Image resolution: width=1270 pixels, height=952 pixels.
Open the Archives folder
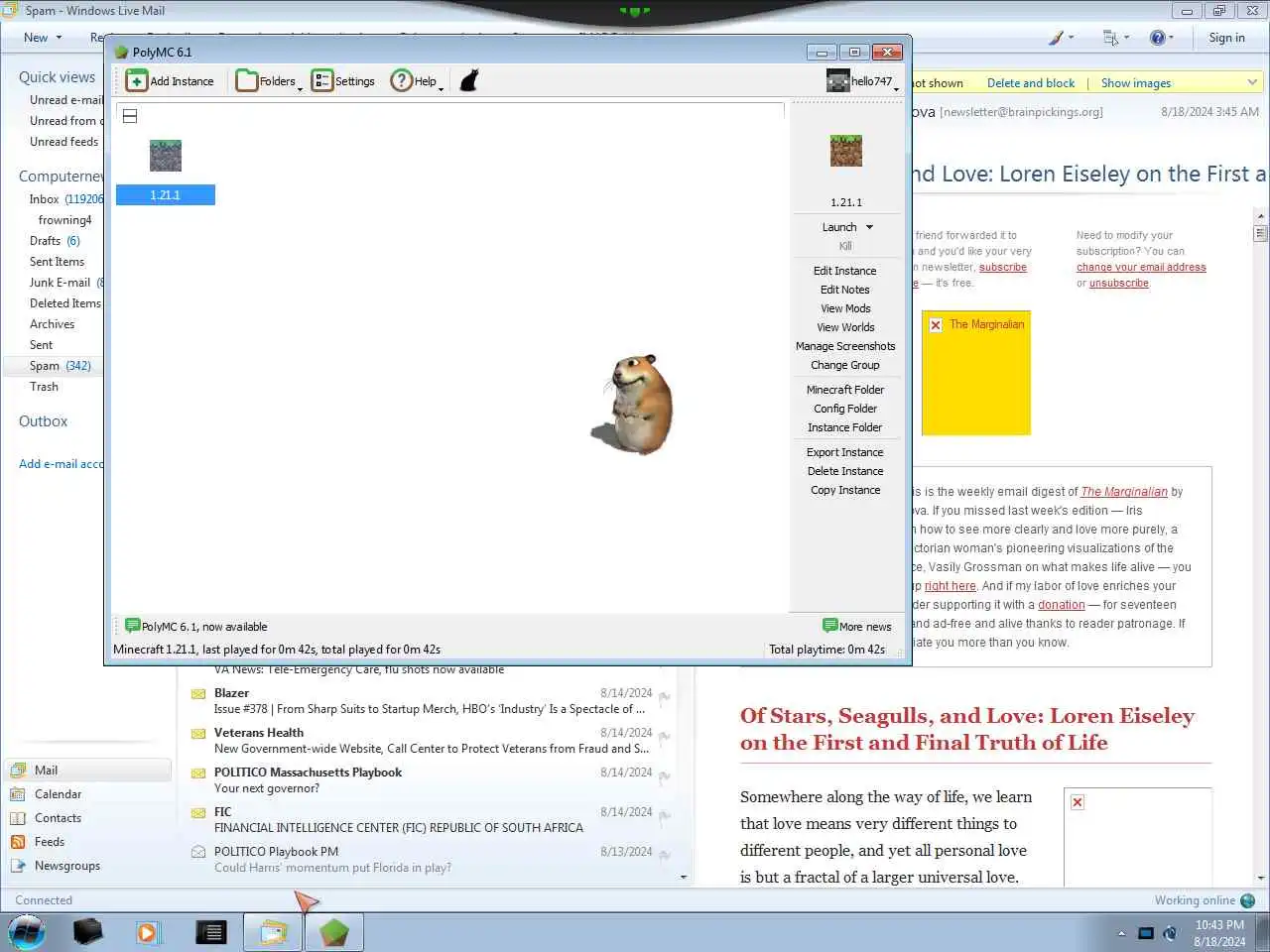tap(52, 324)
